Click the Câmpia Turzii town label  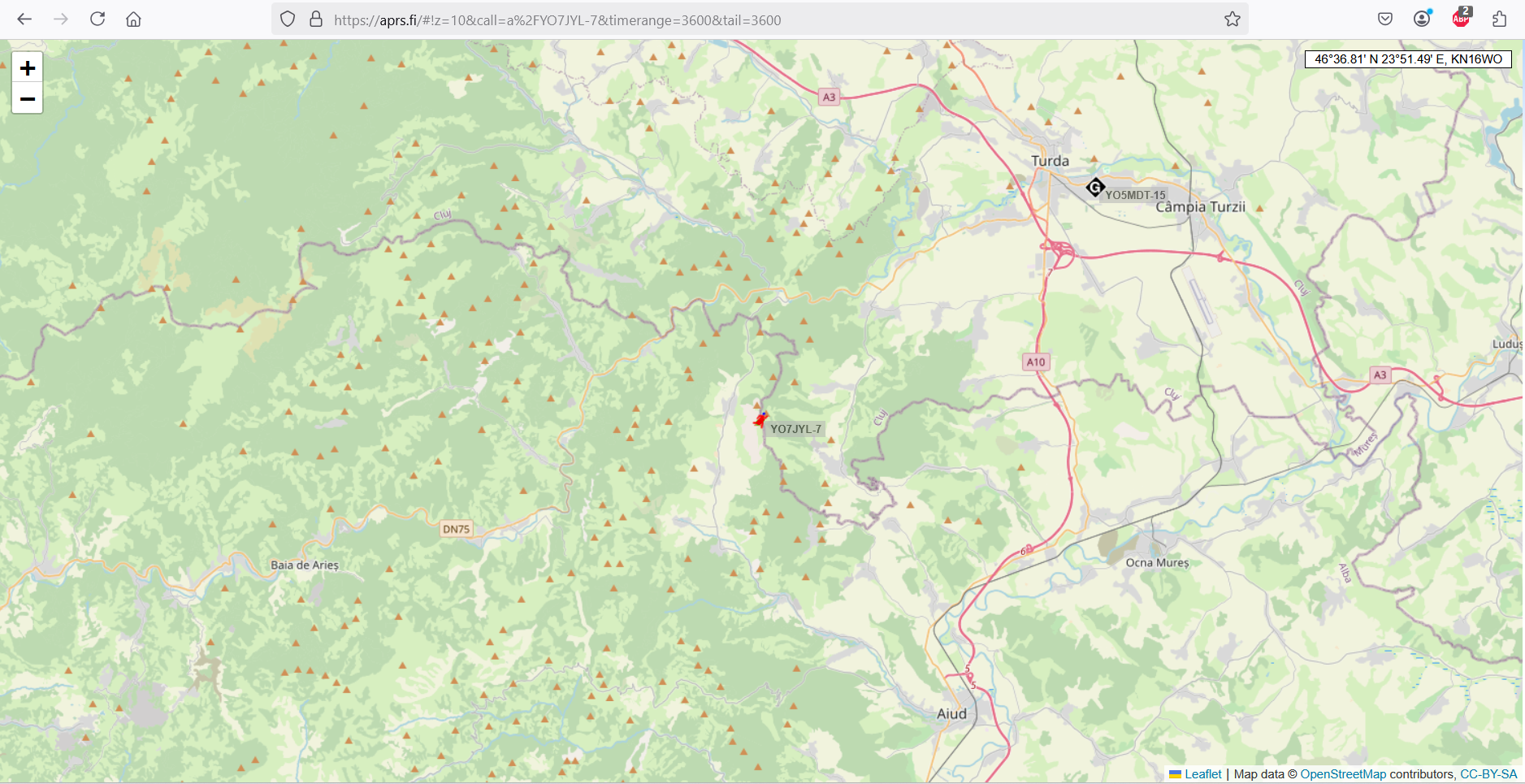click(x=1200, y=207)
